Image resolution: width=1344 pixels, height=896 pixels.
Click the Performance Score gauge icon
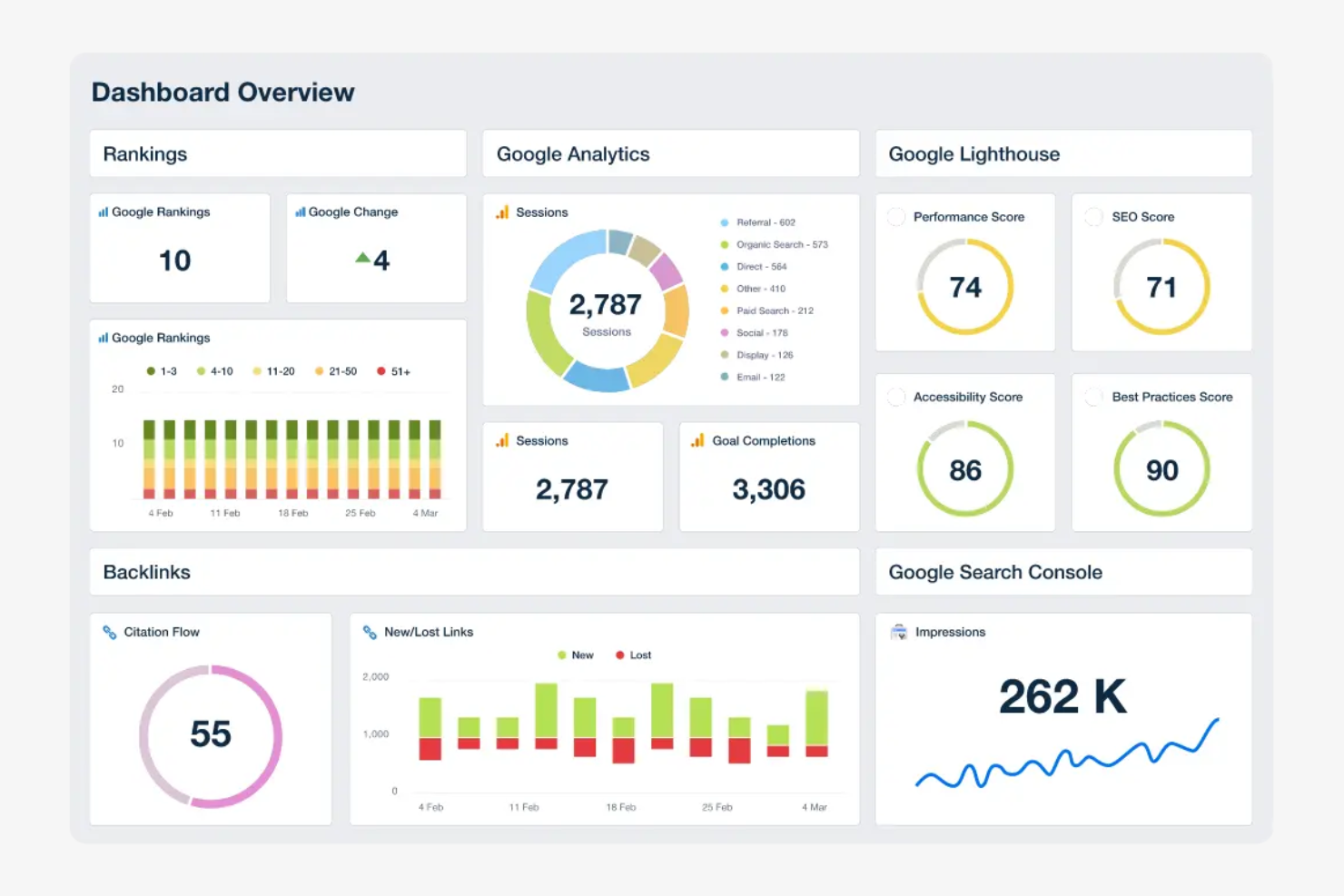pos(896,217)
